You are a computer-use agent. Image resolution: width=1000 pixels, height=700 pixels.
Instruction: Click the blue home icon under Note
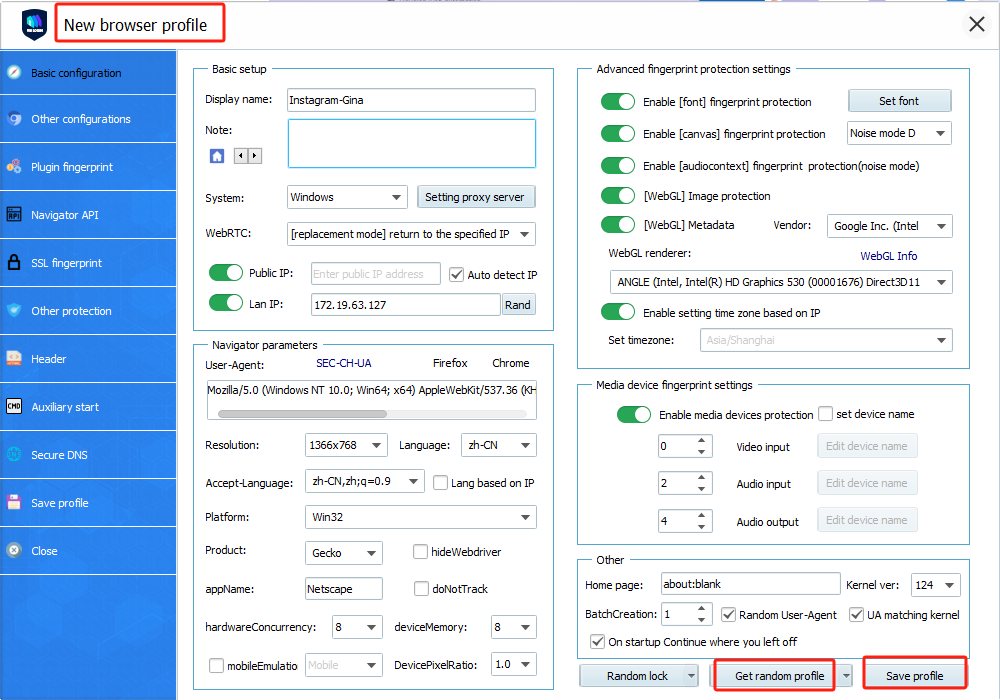(x=217, y=156)
